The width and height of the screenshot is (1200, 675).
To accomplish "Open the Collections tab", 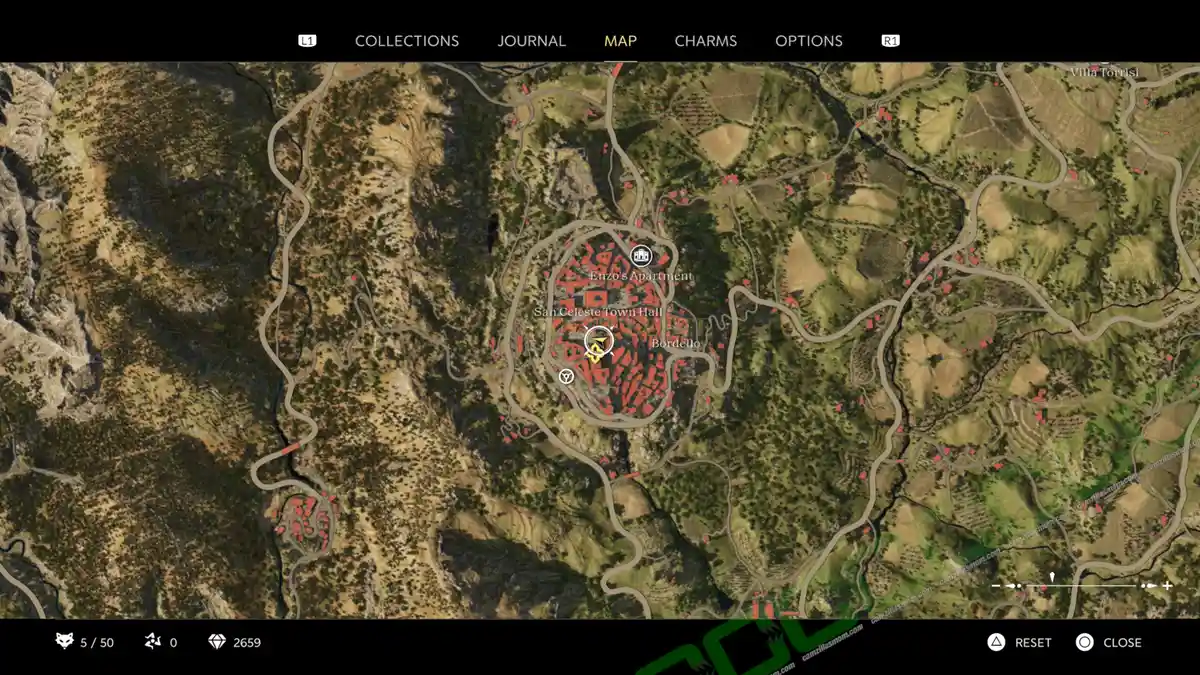I will coord(407,41).
